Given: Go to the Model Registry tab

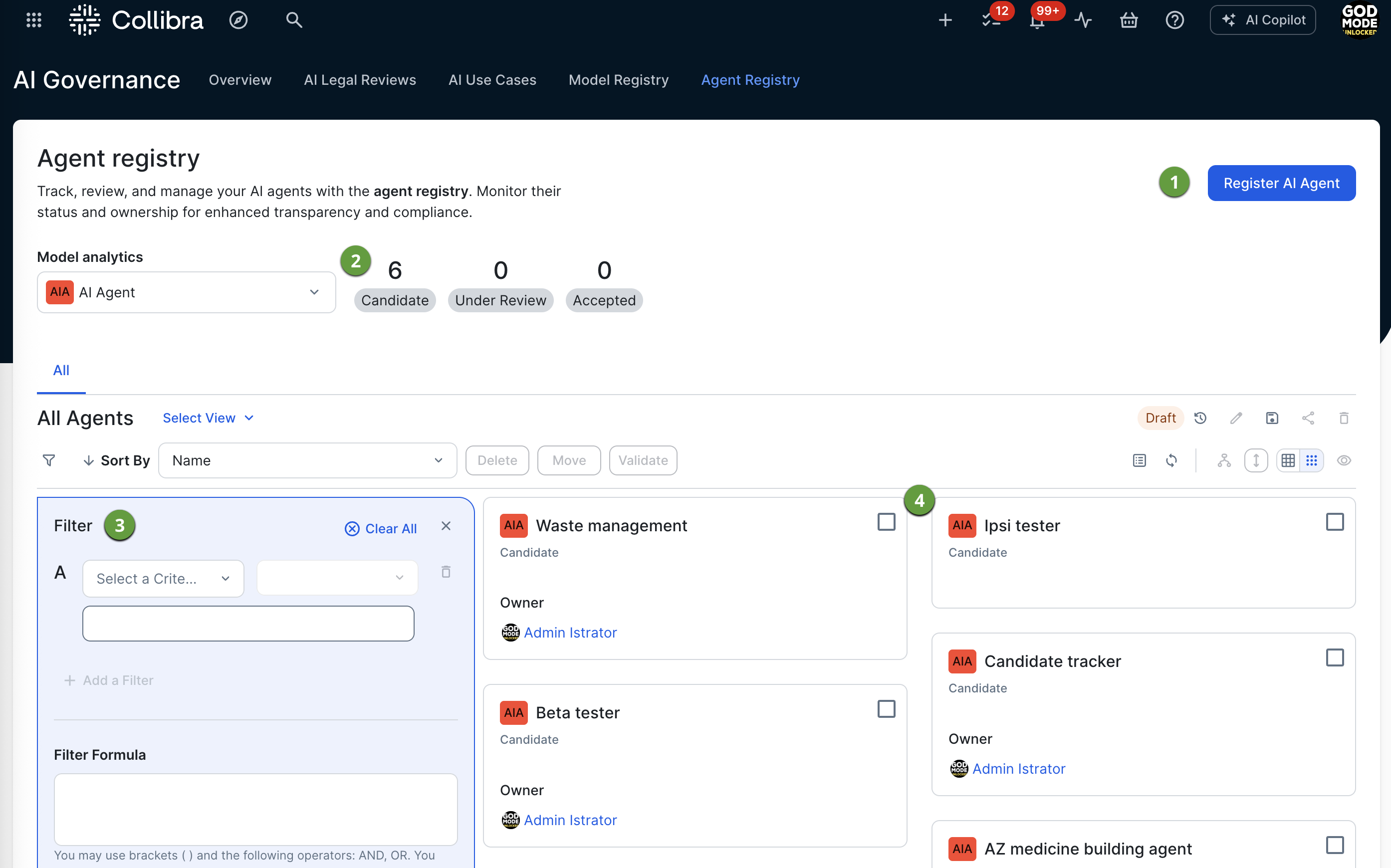Looking at the screenshot, I should click(x=618, y=80).
